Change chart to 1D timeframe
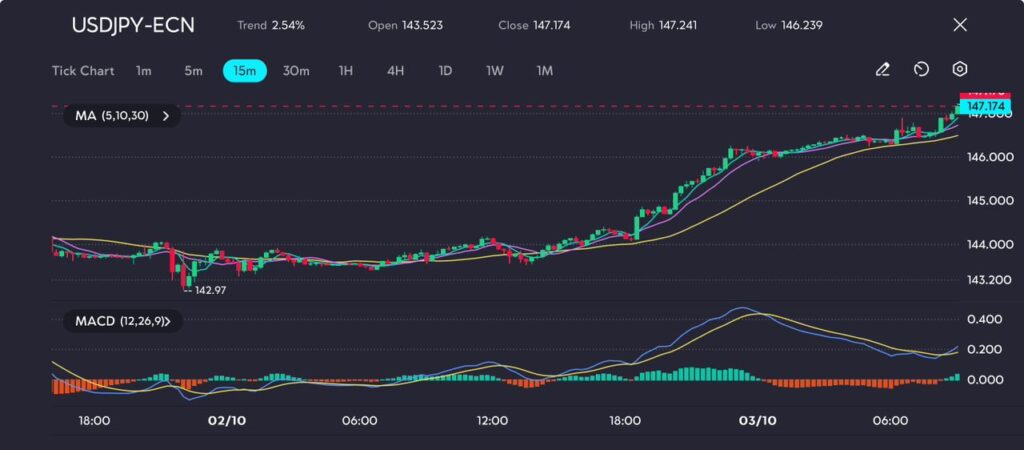 click(x=445, y=71)
